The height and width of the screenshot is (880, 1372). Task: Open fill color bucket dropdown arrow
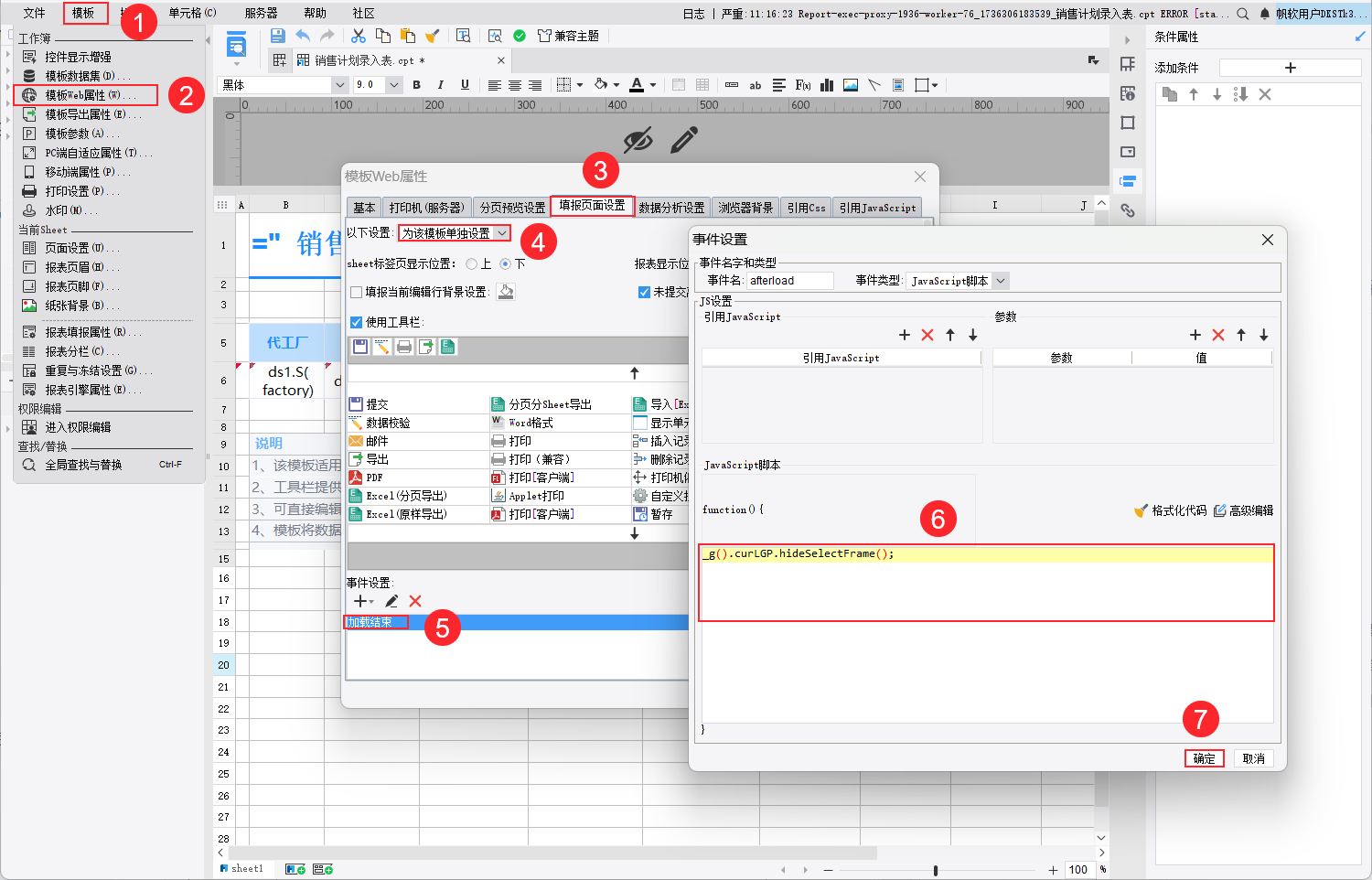click(616, 85)
